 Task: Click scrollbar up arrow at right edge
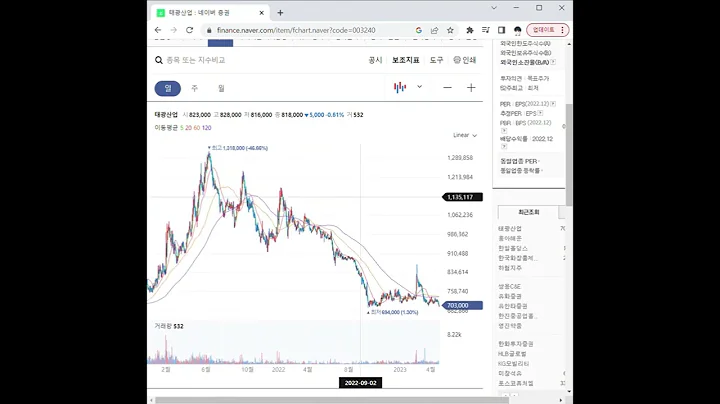click(569, 44)
